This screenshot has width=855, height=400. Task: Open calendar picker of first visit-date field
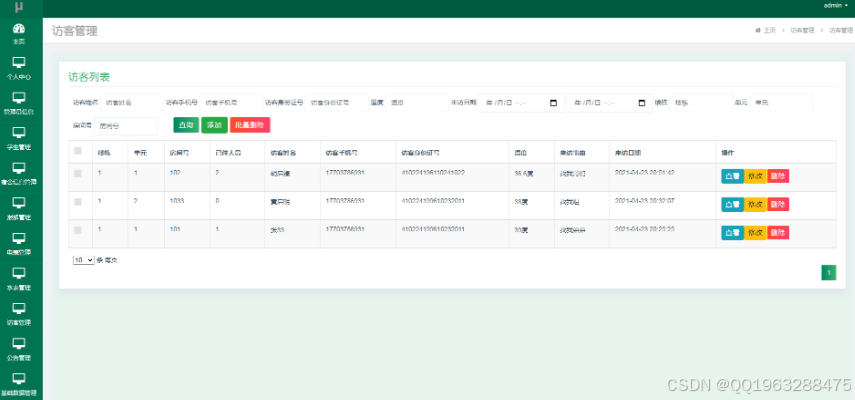pyautogui.click(x=553, y=102)
